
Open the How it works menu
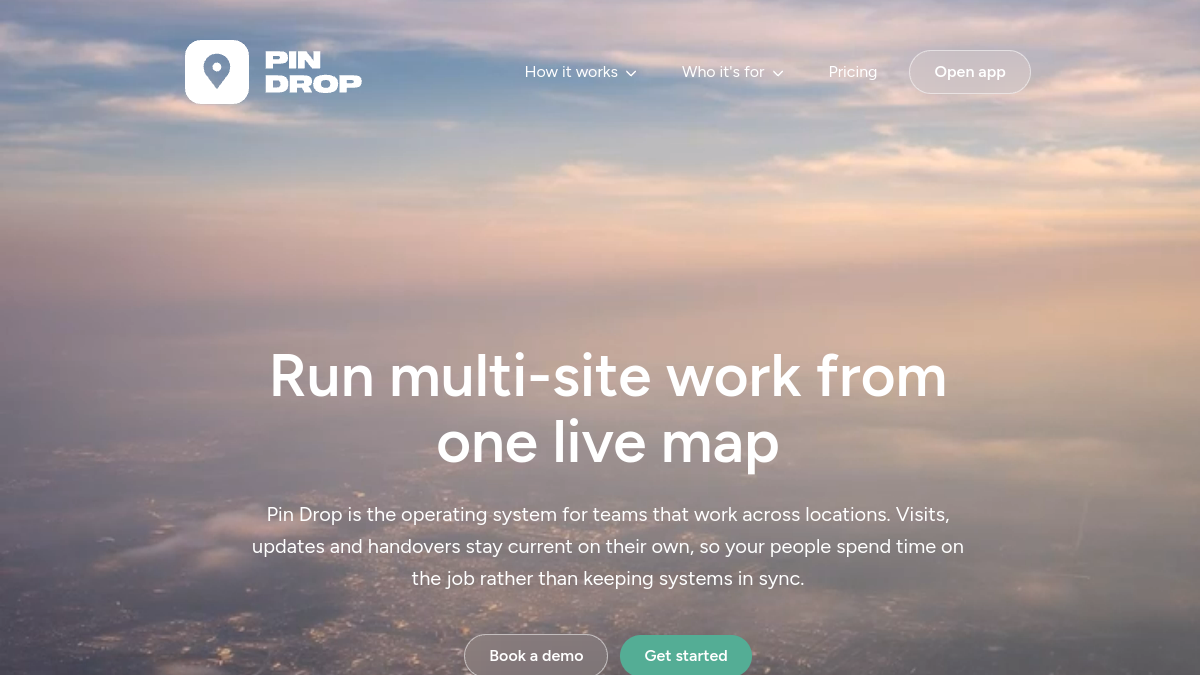click(x=580, y=72)
